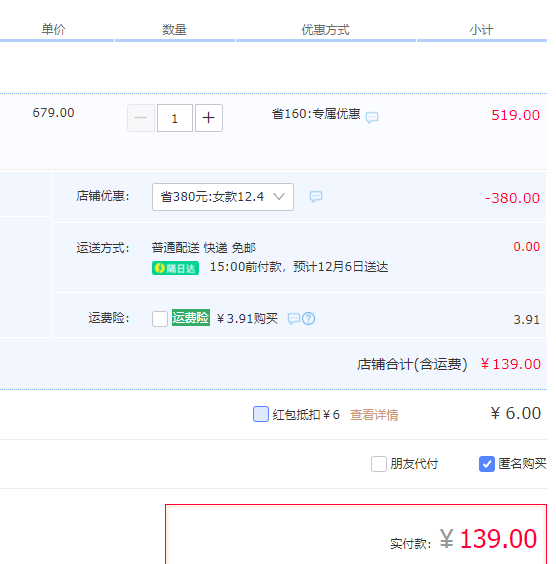Click the 单价 column header
Screen dimensions: 556x564
pyautogui.click(x=53, y=29)
